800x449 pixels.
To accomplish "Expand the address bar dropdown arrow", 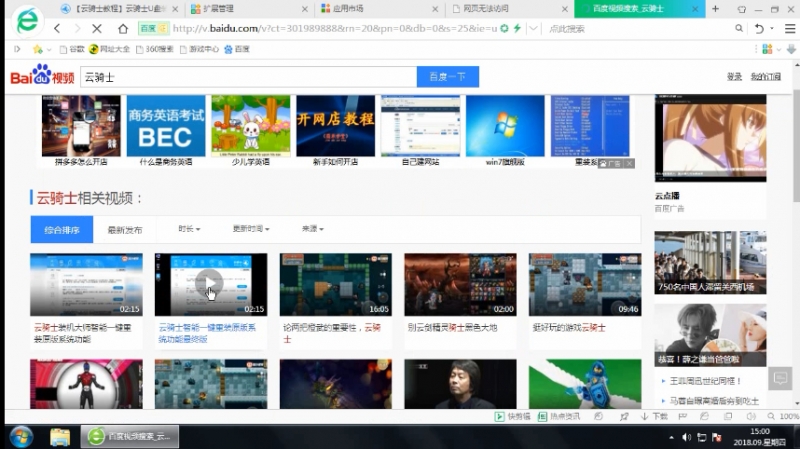I will (533, 29).
